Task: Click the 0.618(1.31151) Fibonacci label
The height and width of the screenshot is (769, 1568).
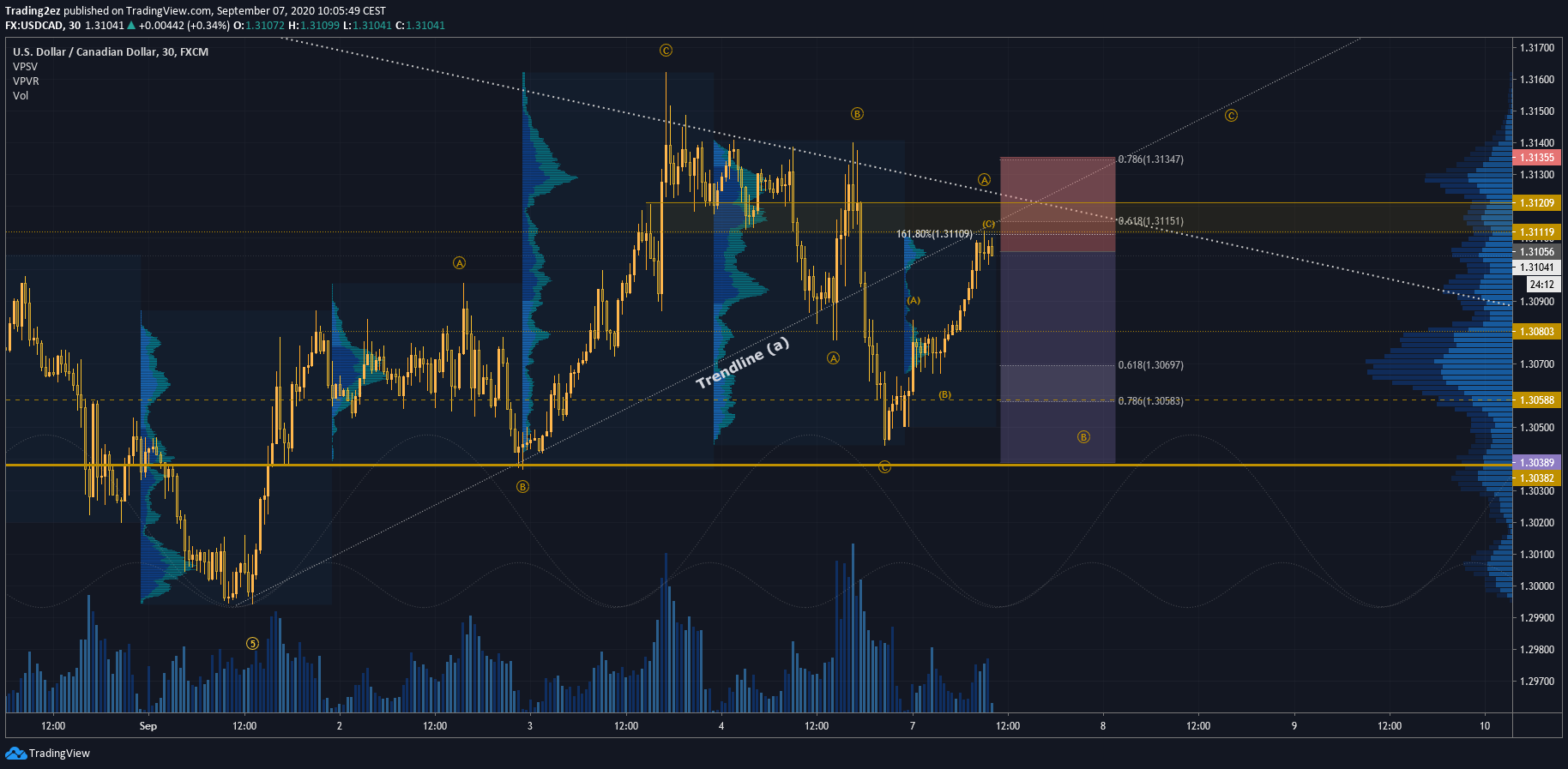Action: (1151, 221)
